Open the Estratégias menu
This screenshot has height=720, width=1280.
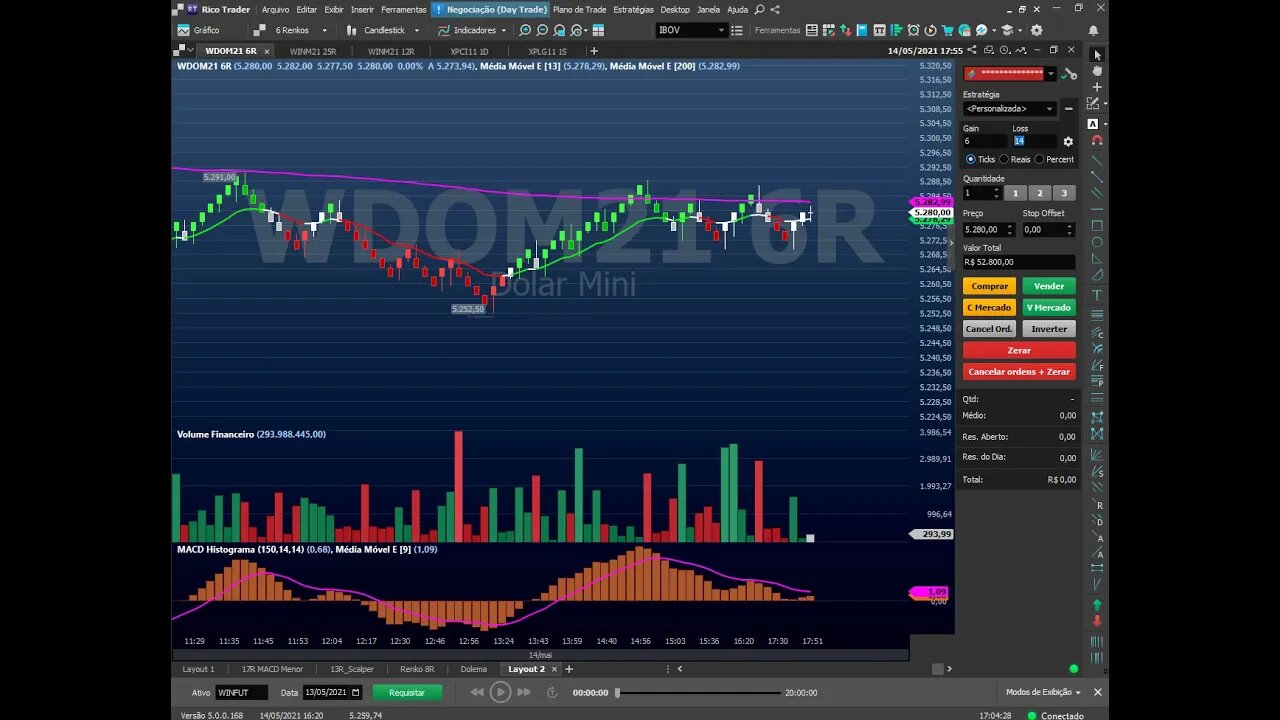tap(633, 9)
